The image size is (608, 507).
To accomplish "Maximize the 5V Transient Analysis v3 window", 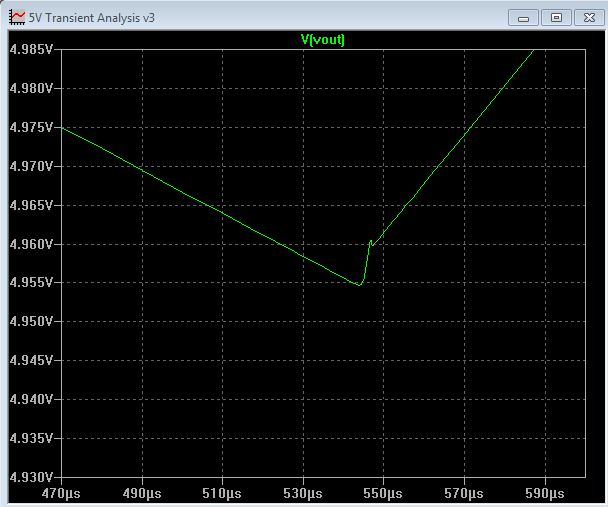I will (556, 18).
